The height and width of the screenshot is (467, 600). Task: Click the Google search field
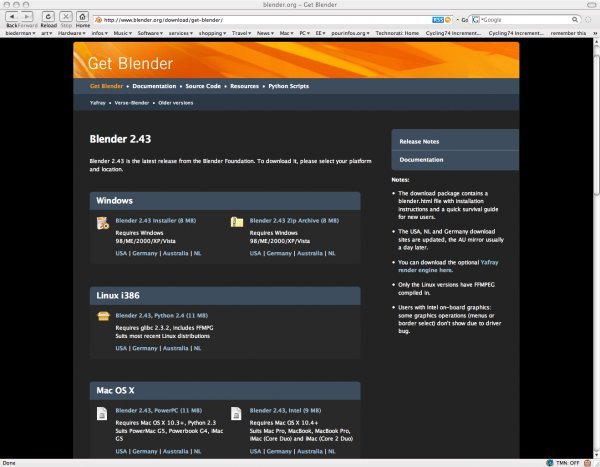pos(524,20)
